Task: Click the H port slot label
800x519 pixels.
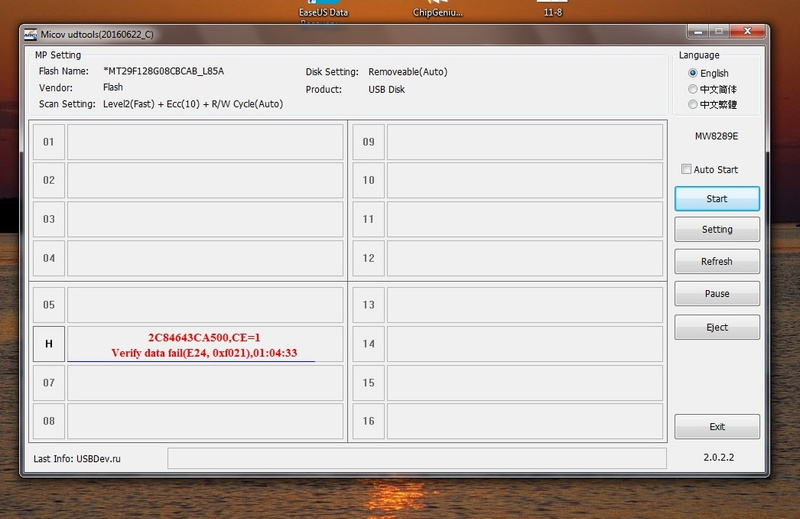Action: pyautogui.click(x=49, y=344)
